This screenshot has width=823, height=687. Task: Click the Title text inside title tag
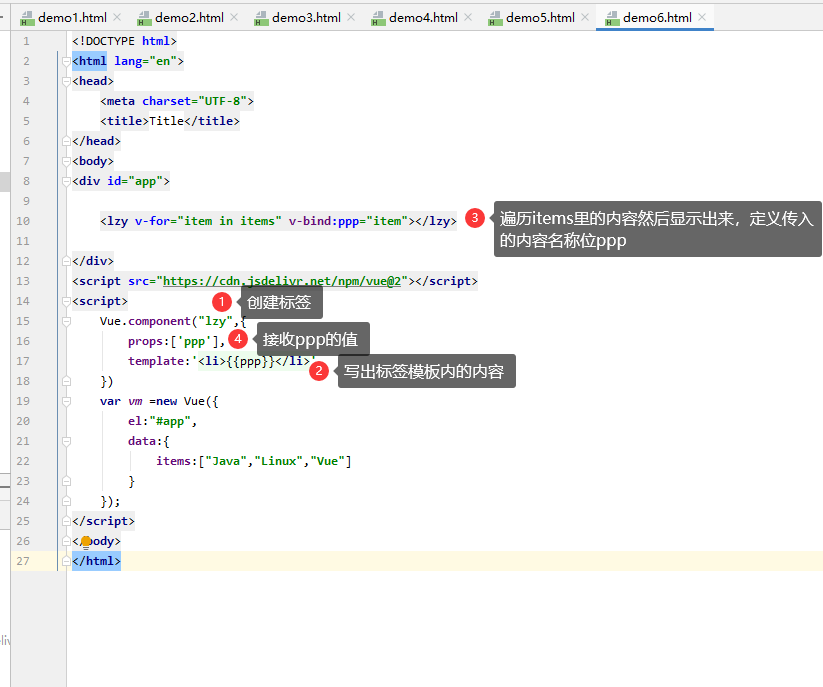tap(166, 121)
